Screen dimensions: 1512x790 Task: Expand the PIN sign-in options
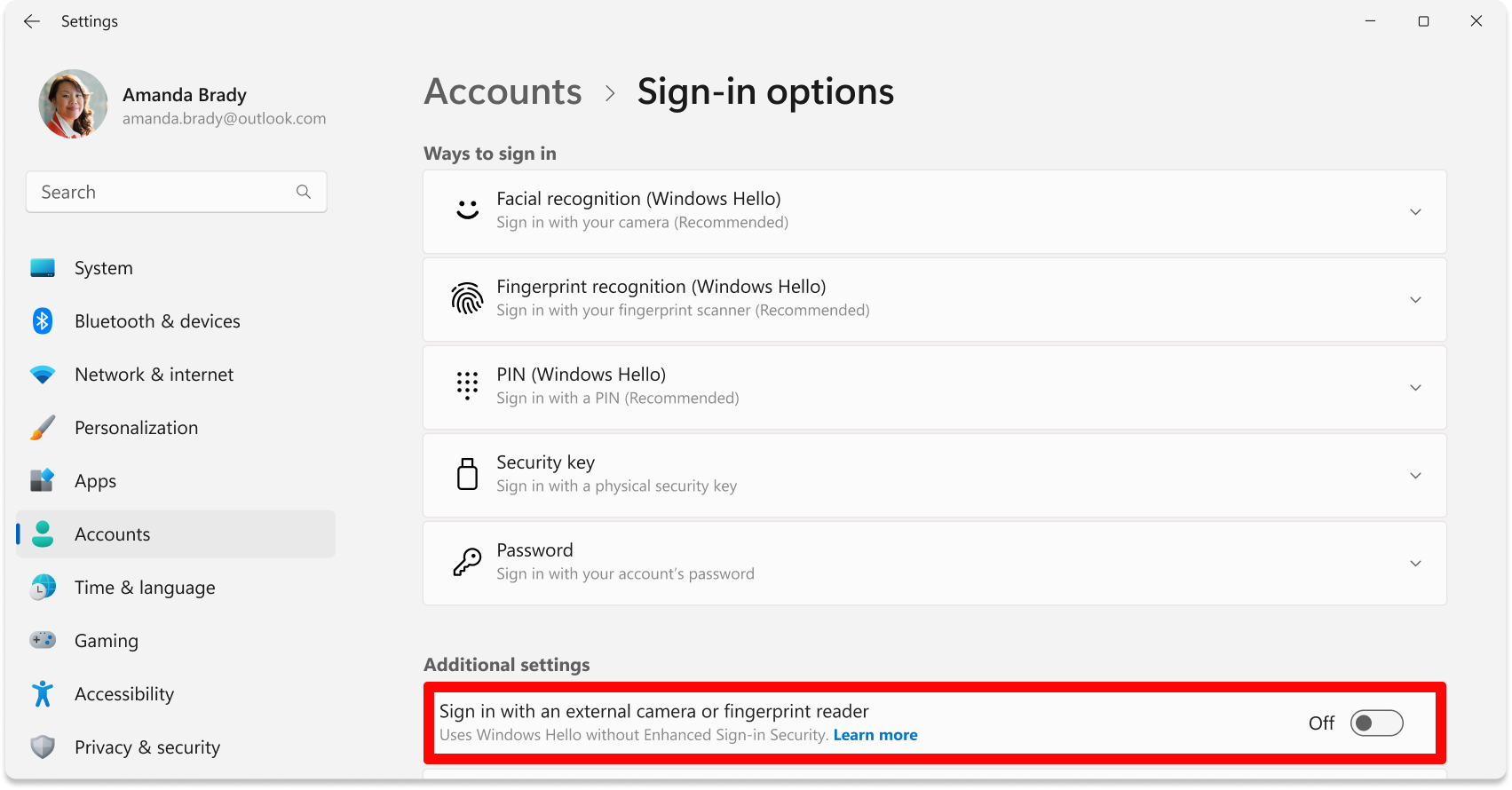[x=1416, y=387]
